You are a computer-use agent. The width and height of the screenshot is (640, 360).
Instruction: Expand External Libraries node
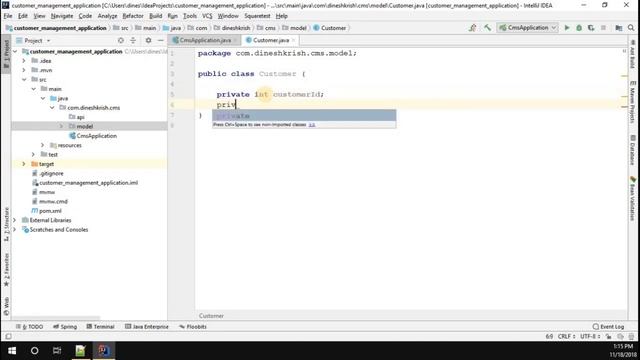[x=15, y=220]
